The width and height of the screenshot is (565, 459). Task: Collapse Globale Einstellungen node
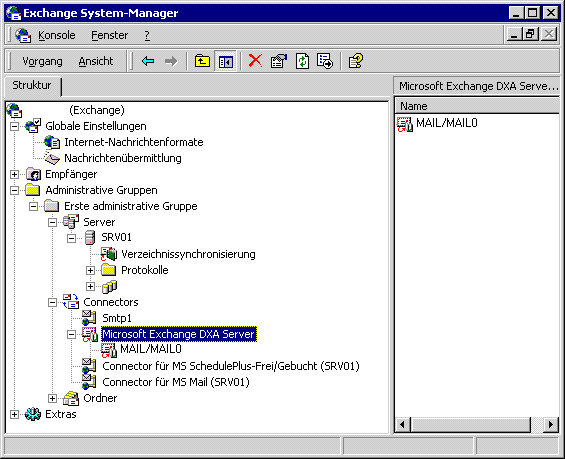coord(14,126)
